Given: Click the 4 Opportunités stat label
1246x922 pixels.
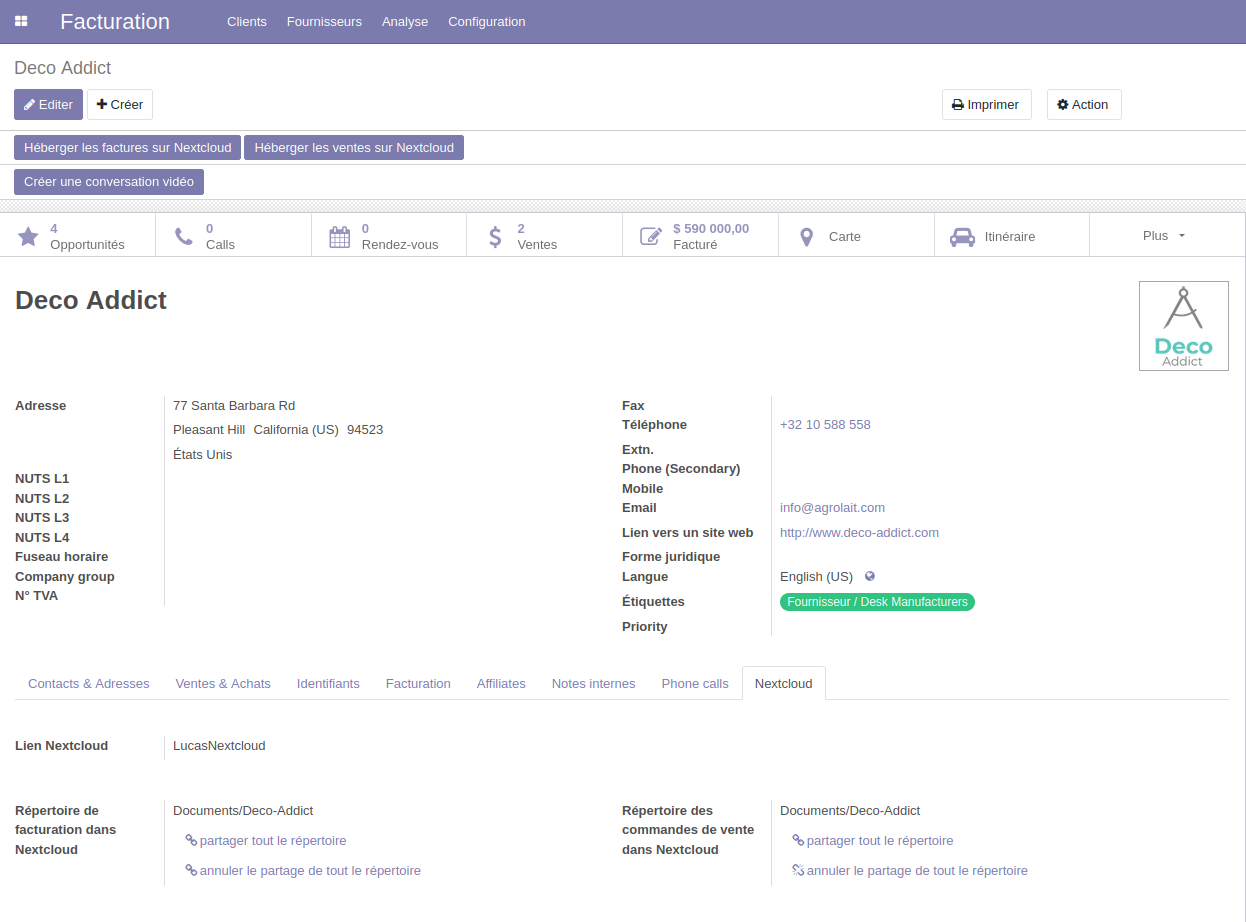Looking at the screenshot, I should [87, 236].
